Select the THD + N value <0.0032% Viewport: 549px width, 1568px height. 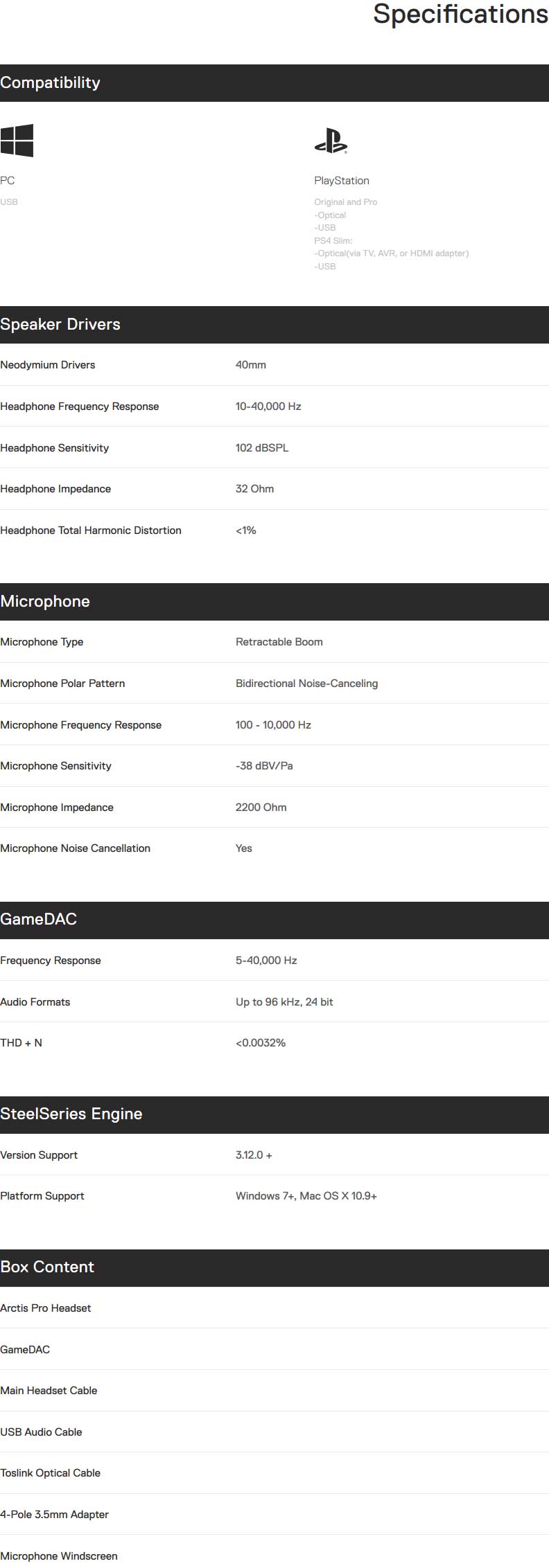[261, 1043]
